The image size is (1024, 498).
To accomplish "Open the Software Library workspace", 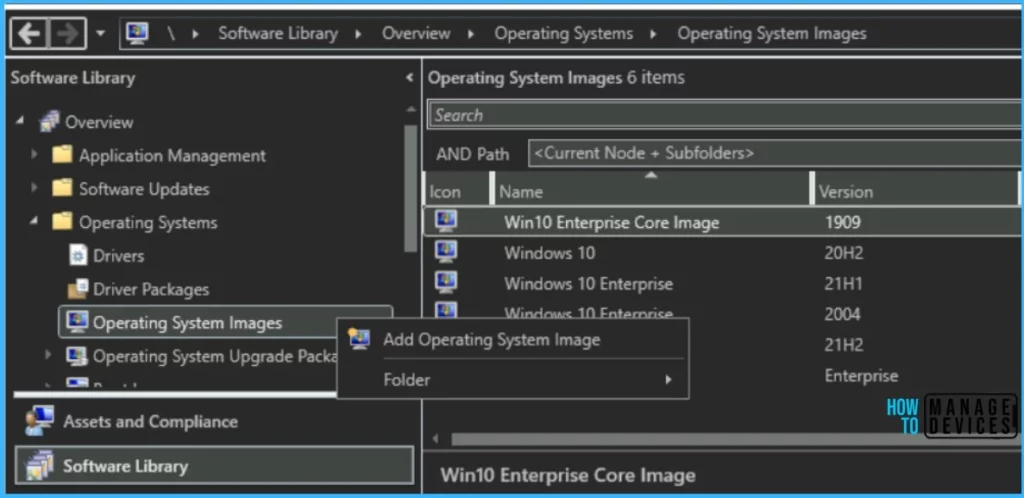I will point(214,466).
